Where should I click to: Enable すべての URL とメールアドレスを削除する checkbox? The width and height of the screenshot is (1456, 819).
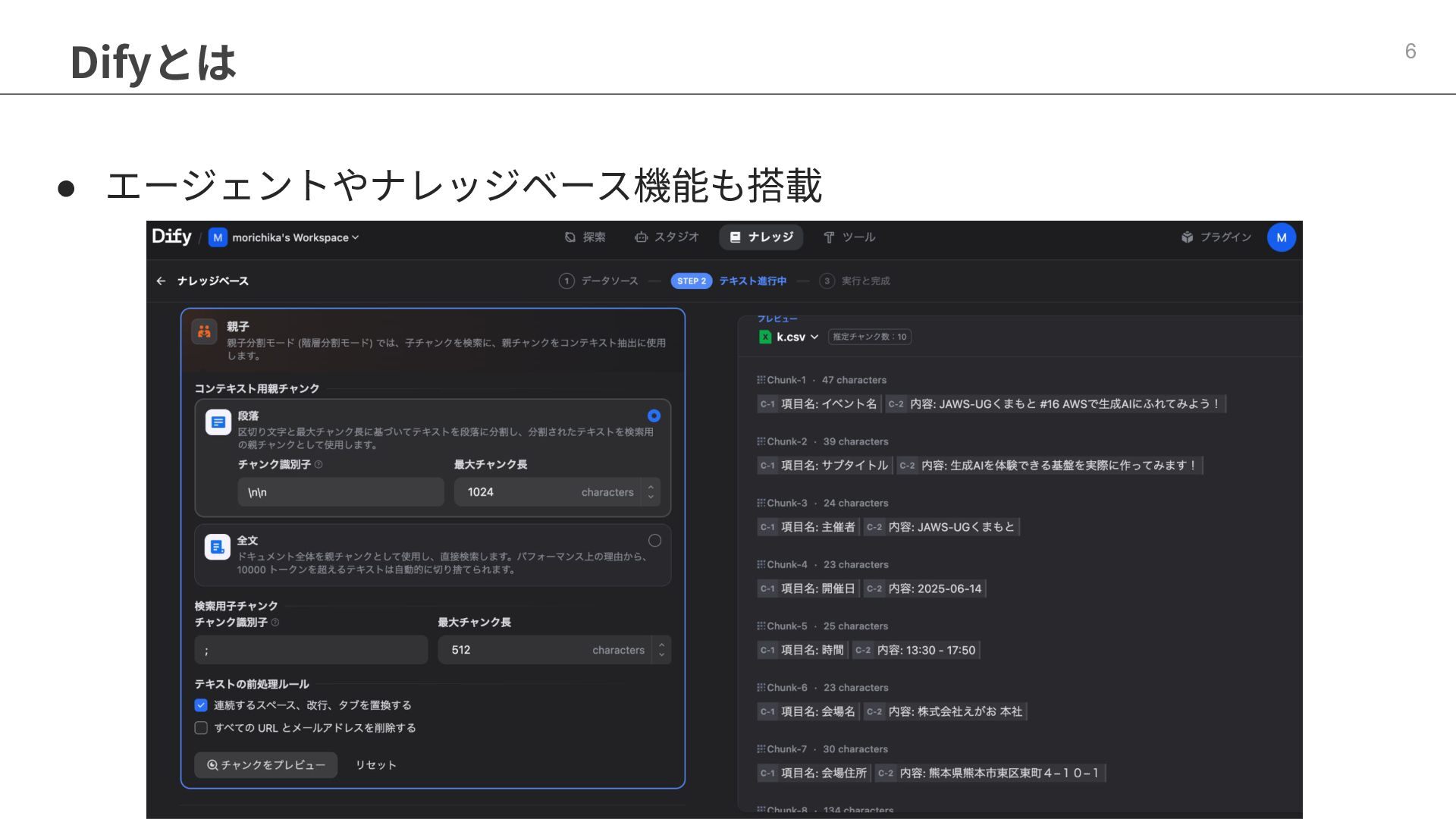click(x=201, y=728)
